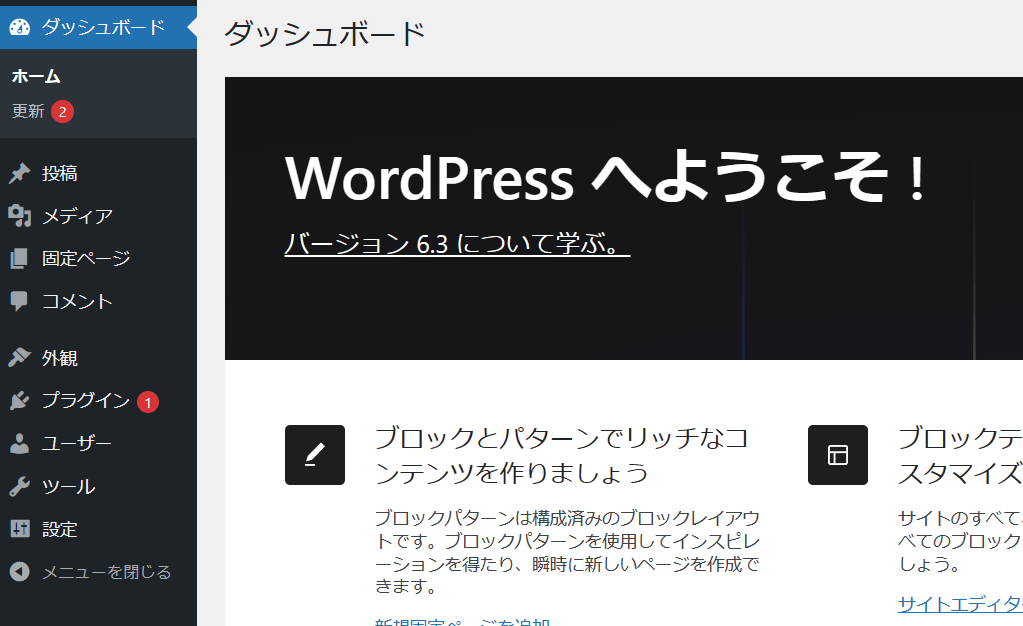This screenshot has width=1023, height=626.
Task: Click the dashboard gauge icon in sidebar
Action: 20,27
